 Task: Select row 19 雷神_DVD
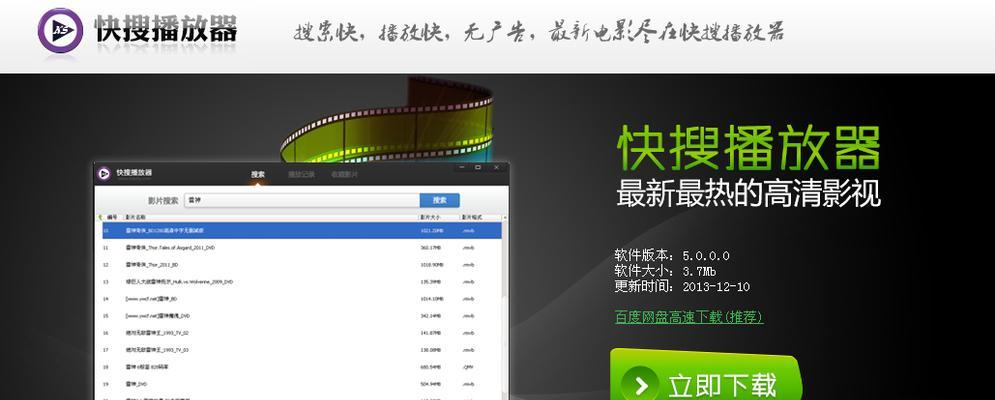pos(301,385)
